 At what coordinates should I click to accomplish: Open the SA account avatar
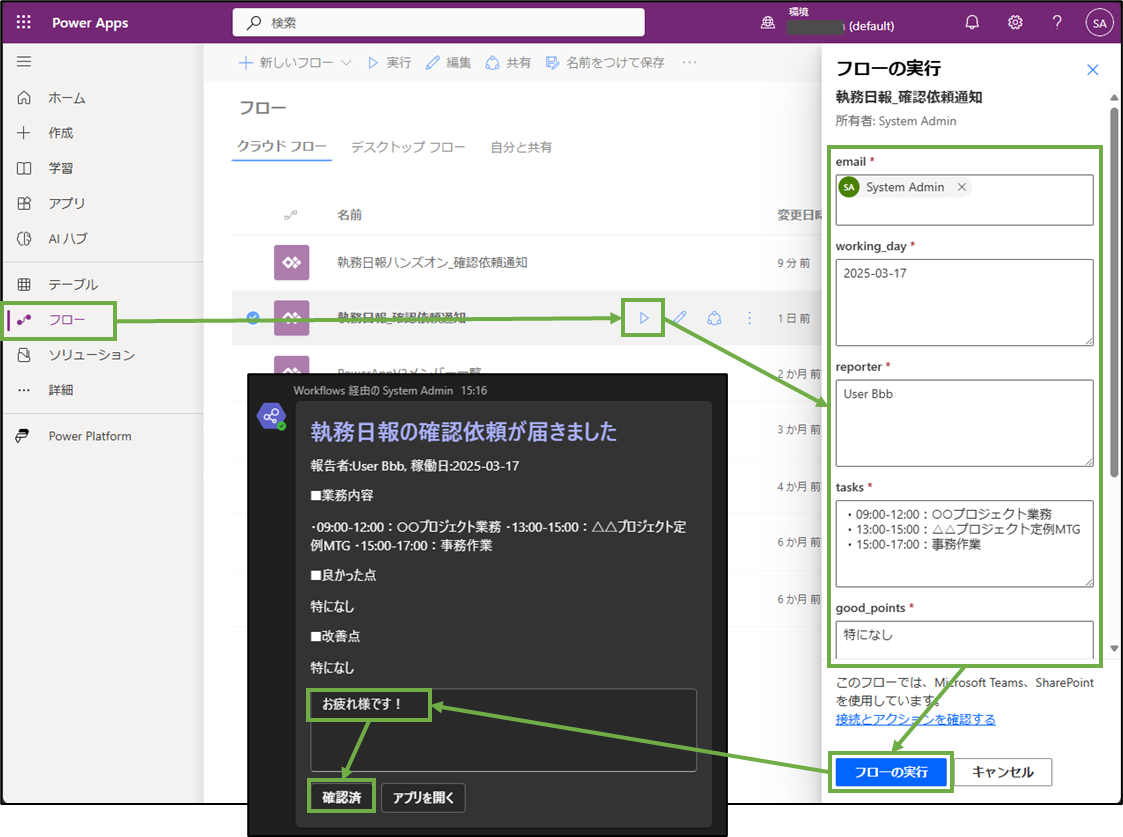(1099, 23)
